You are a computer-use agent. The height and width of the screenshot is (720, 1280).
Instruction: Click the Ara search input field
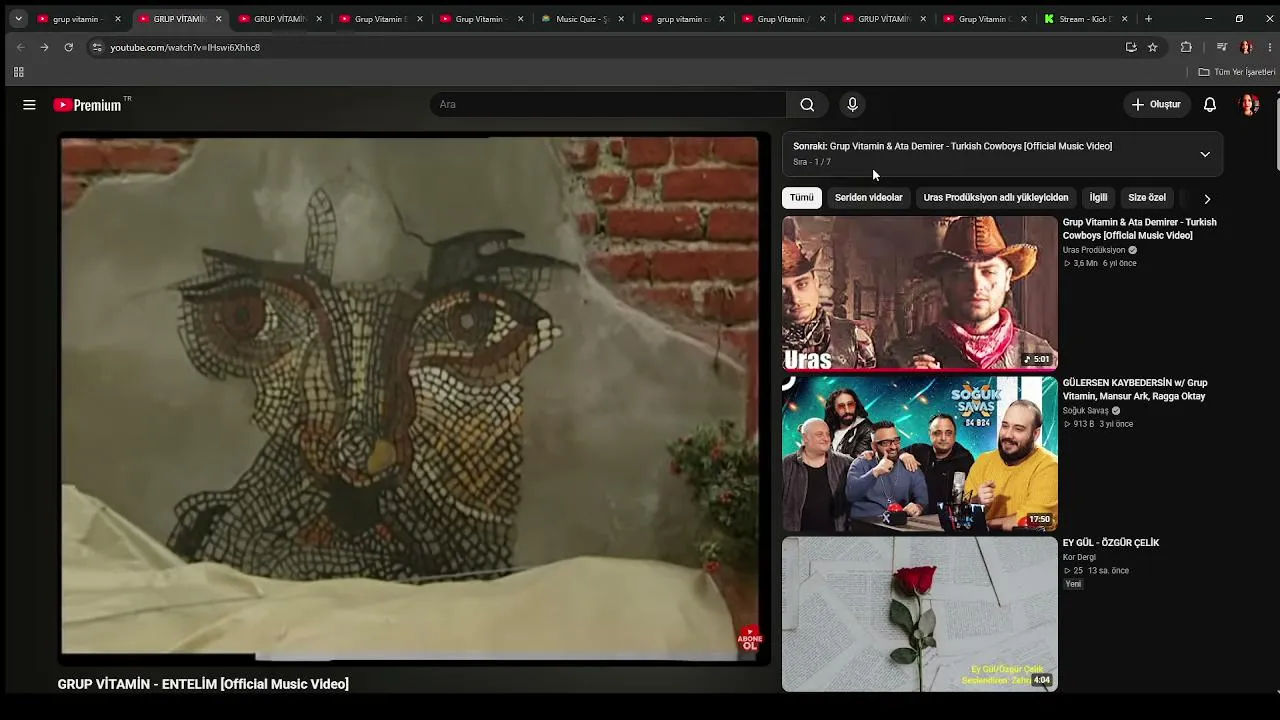pyautogui.click(x=608, y=105)
